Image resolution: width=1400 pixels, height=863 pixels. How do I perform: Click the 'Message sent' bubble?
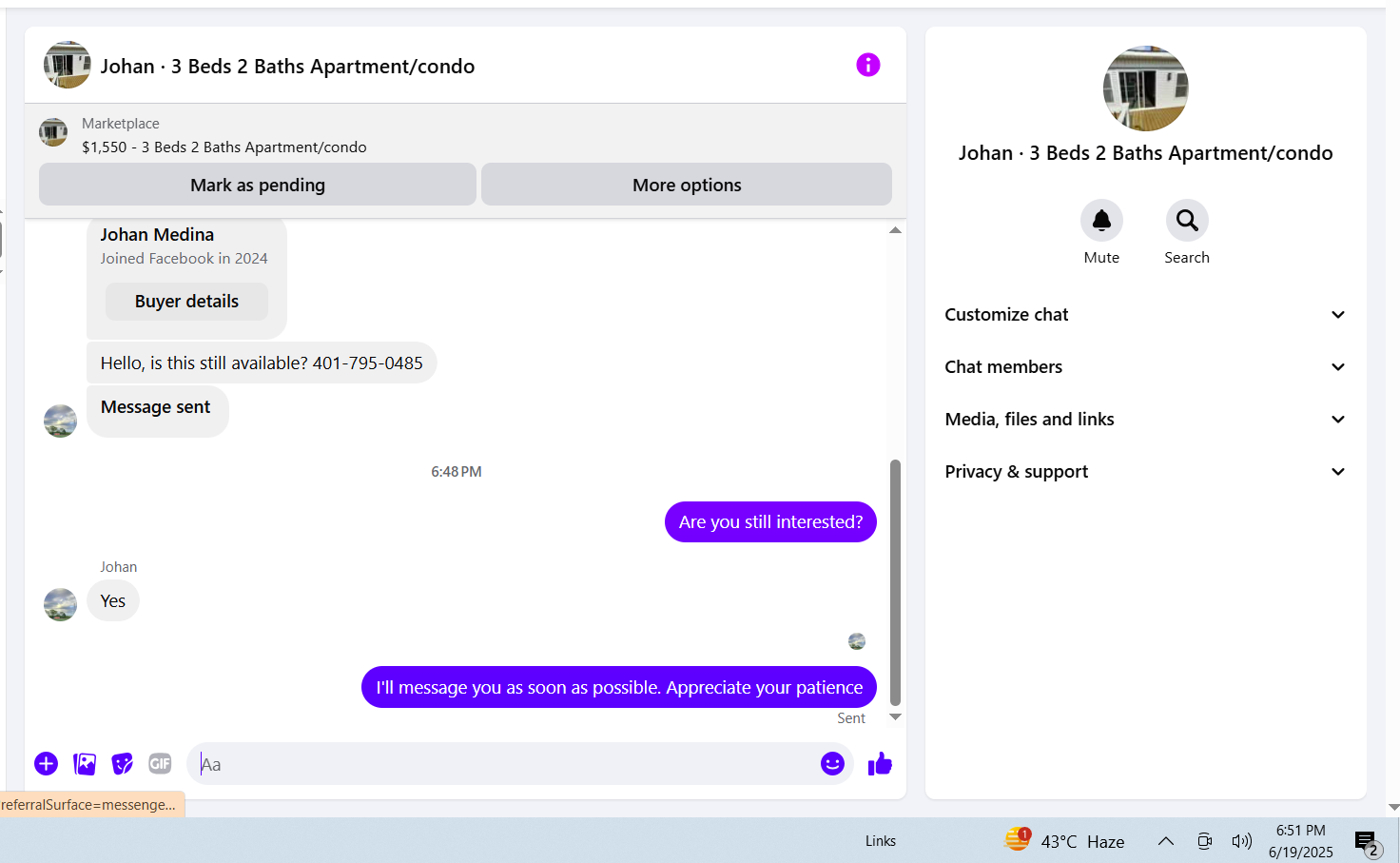click(x=158, y=411)
